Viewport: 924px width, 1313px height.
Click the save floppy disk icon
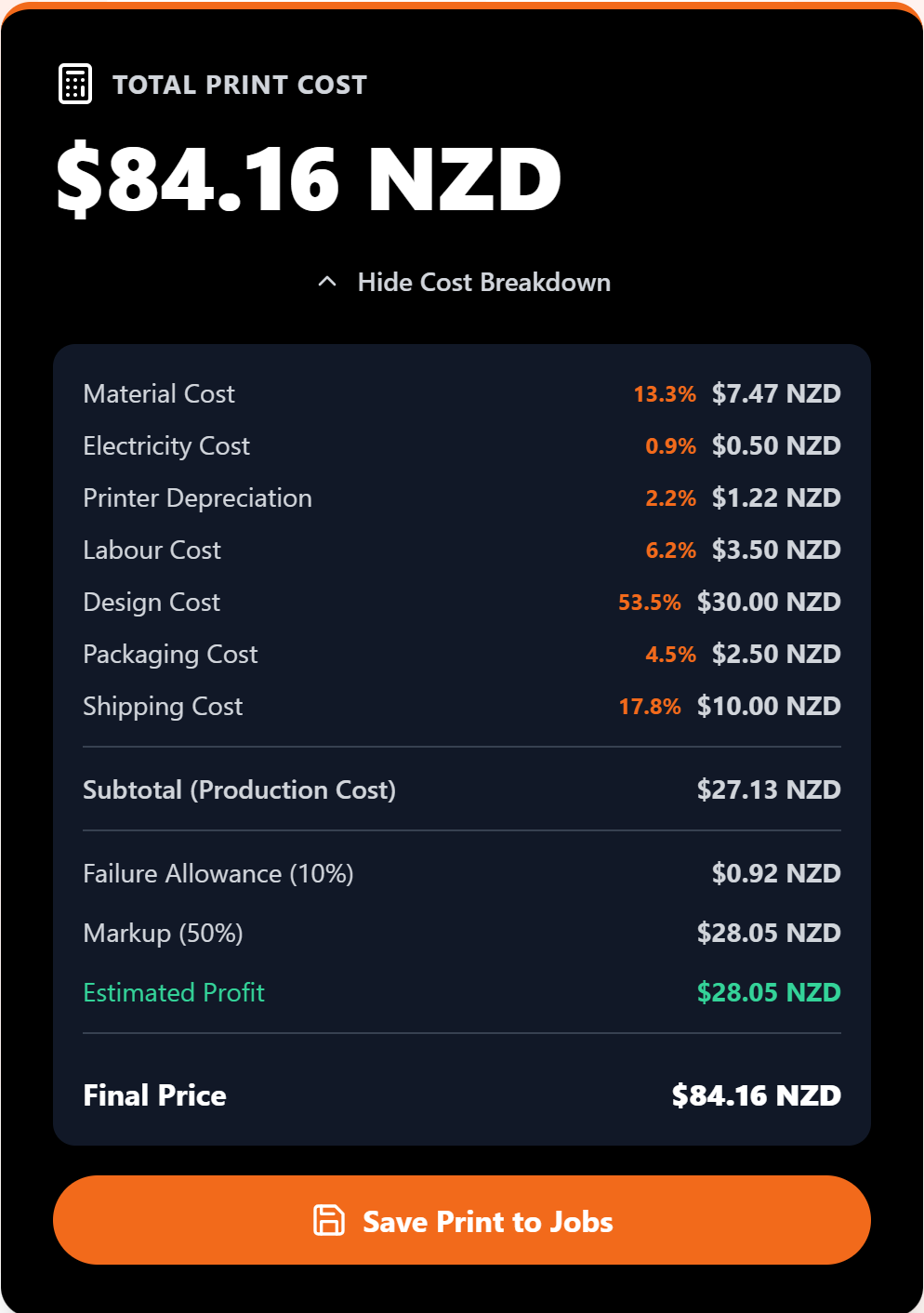click(329, 1220)
